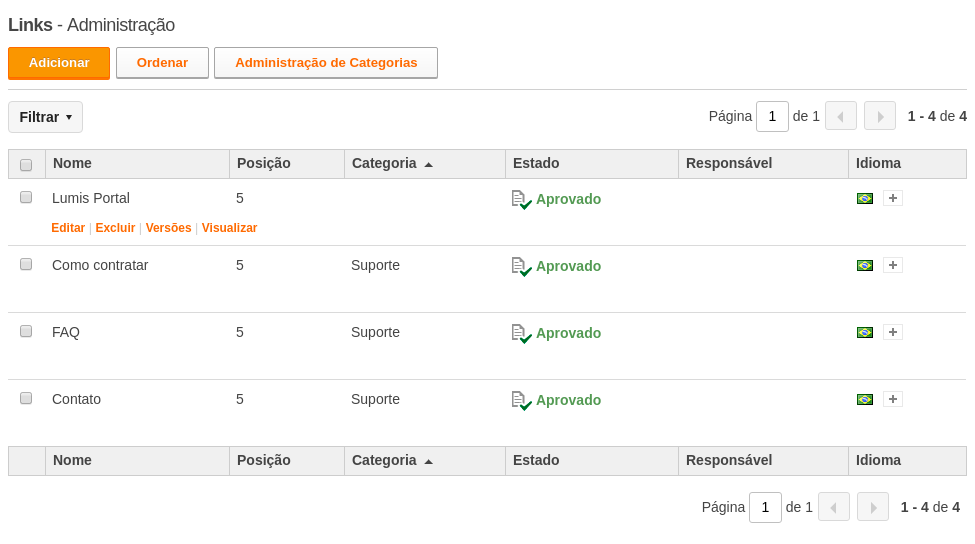975x544 pixels.
Task: Click the Brazil flag in the Contato row
Action: click(864, 399)
